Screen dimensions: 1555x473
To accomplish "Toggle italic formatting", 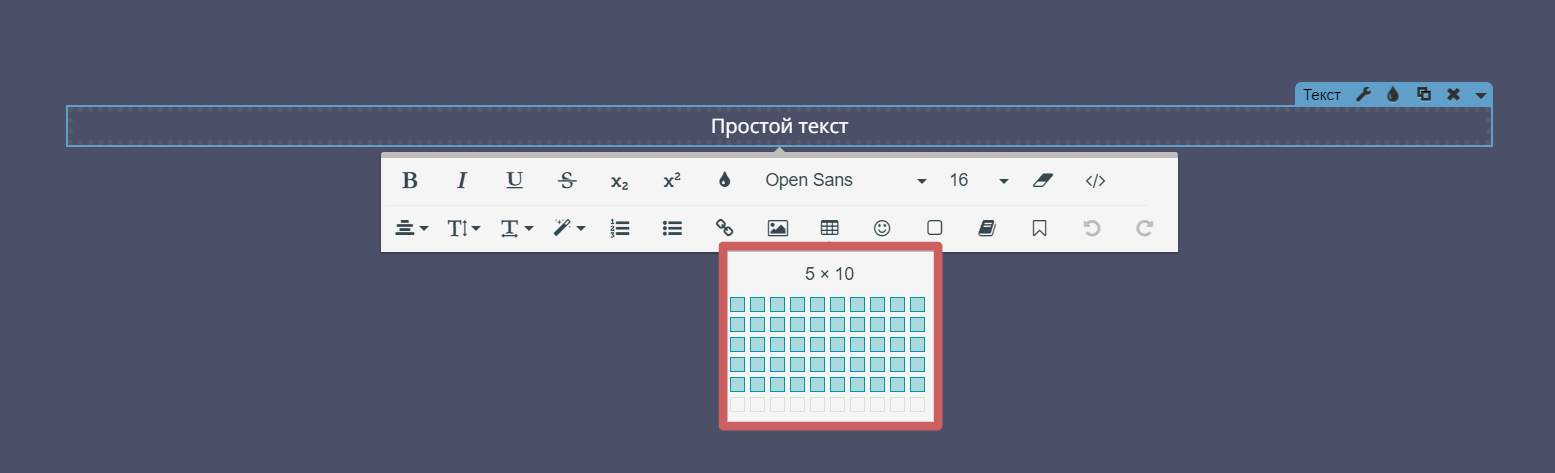I will click(x=462, y=181).
